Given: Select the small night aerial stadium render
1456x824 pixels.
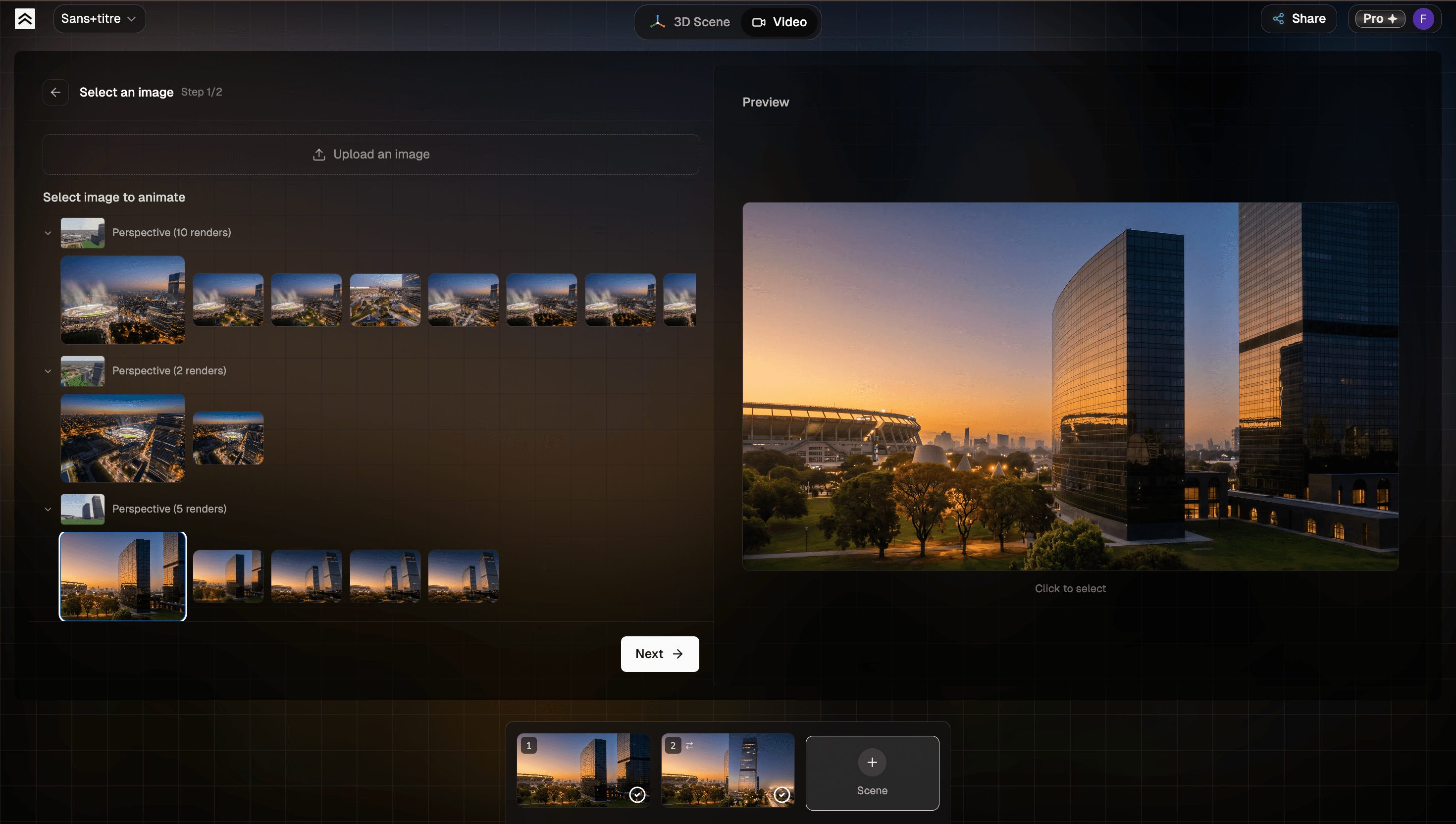Looking at the screenshot, I should tap(228, 438).
